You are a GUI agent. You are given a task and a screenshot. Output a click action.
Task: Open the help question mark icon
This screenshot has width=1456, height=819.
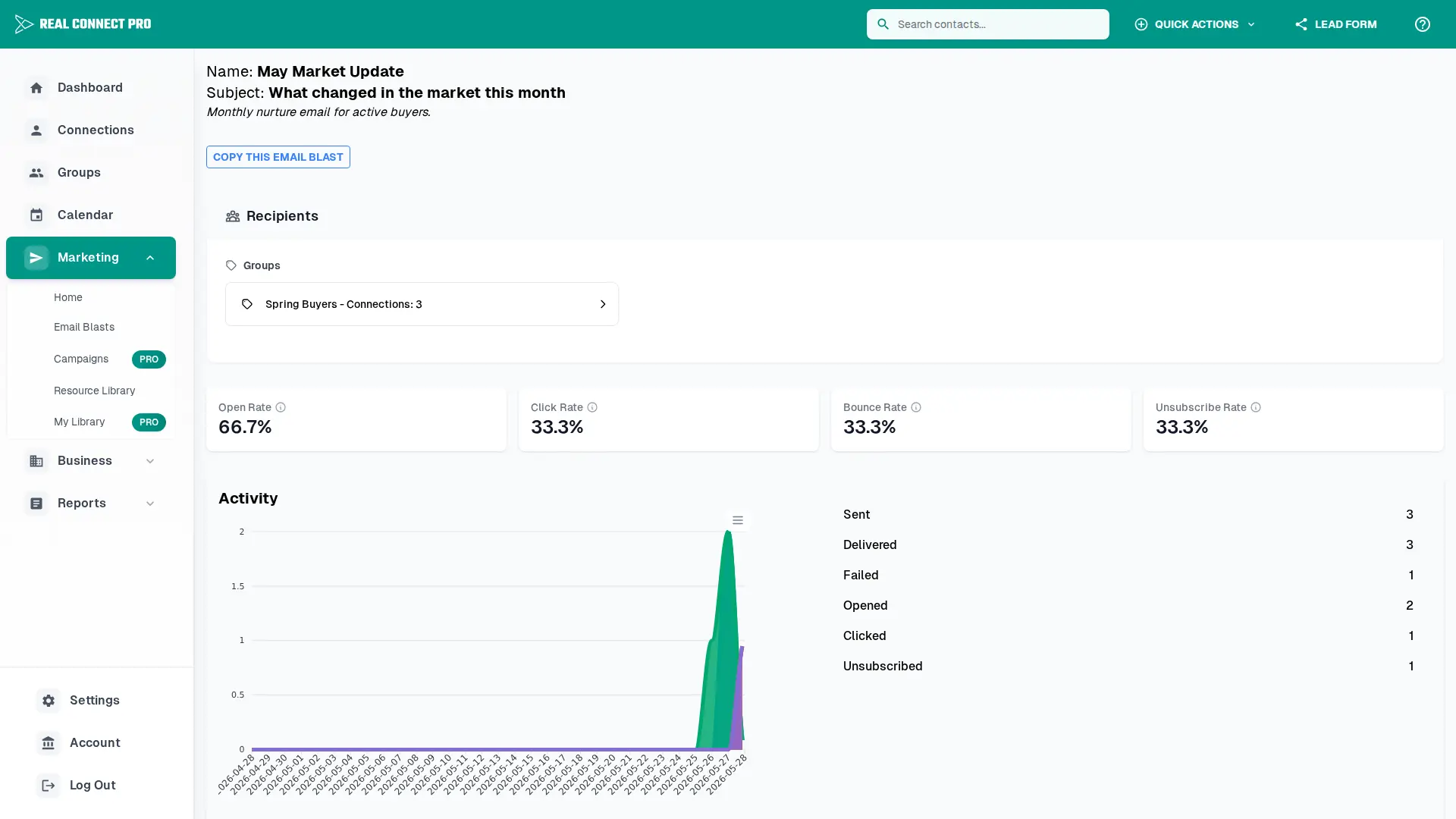pos(1422,24)
